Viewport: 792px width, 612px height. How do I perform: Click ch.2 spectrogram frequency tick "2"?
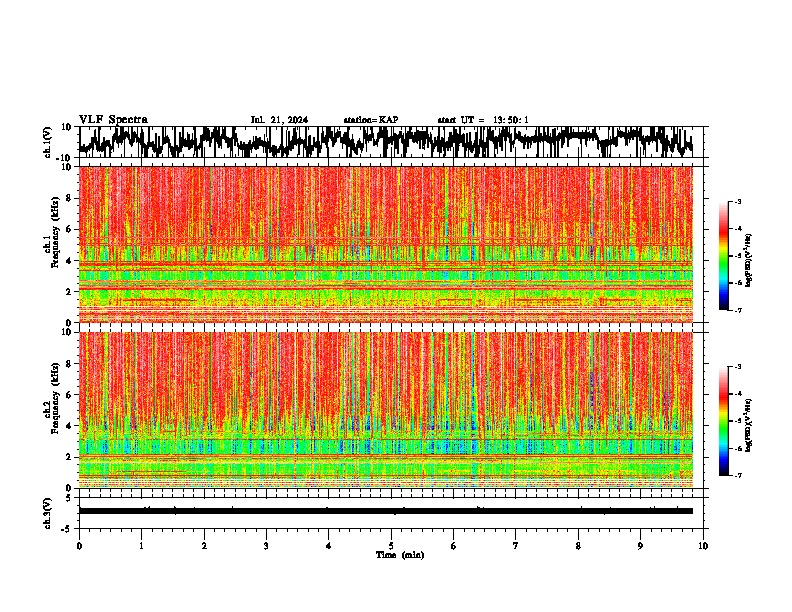69,457
